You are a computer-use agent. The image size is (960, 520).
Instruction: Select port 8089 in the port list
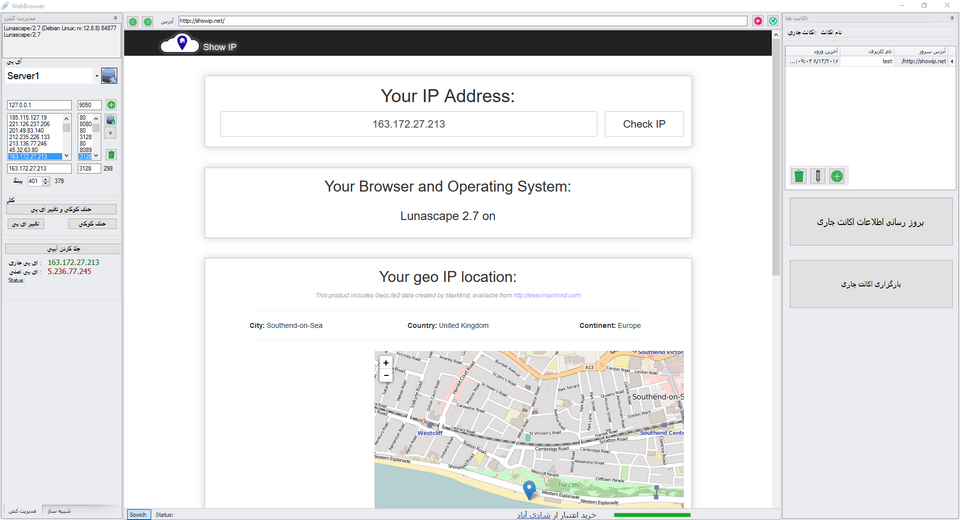85,150
